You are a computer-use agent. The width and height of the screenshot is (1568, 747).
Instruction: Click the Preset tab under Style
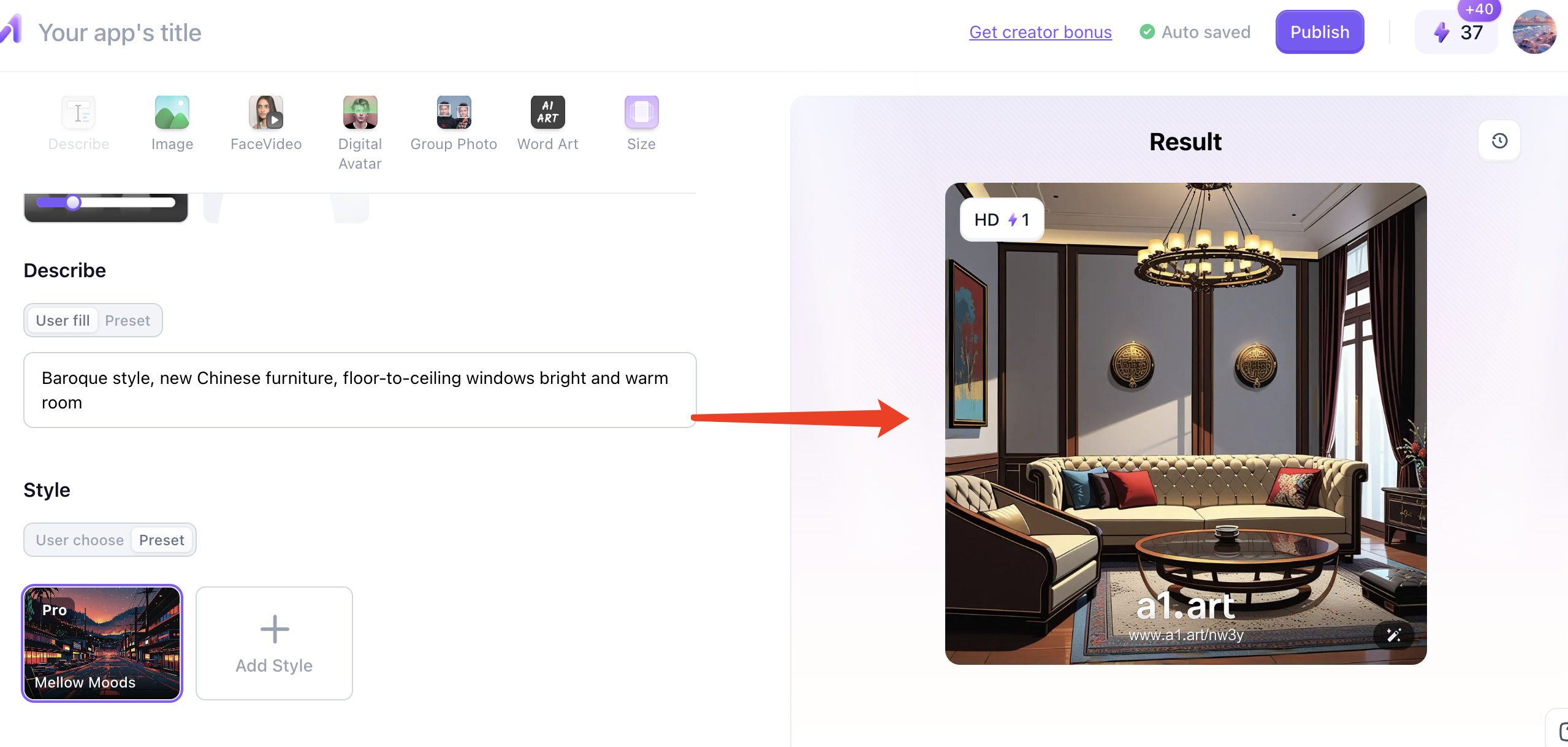pyautogui.click(x=162, y=539)
